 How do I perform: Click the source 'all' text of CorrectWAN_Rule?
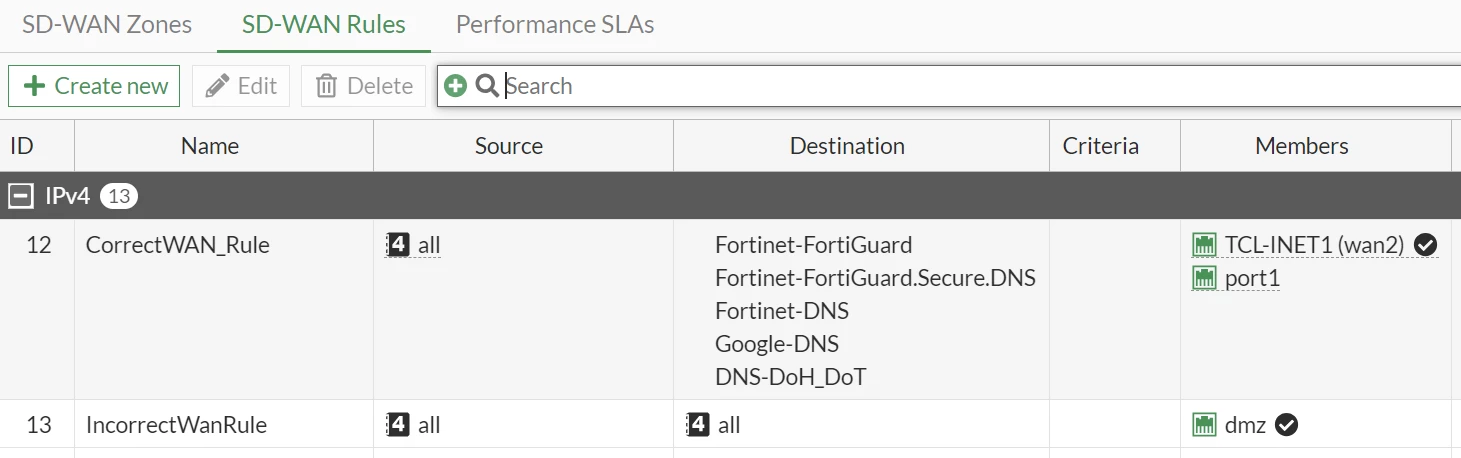point(429,246)
